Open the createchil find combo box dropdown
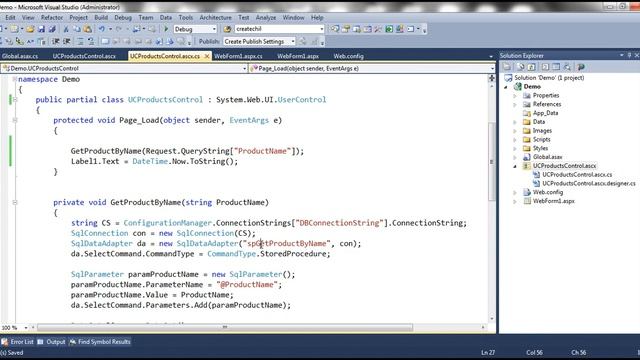Viewport: 640px width, 360px height. (321, 29)
